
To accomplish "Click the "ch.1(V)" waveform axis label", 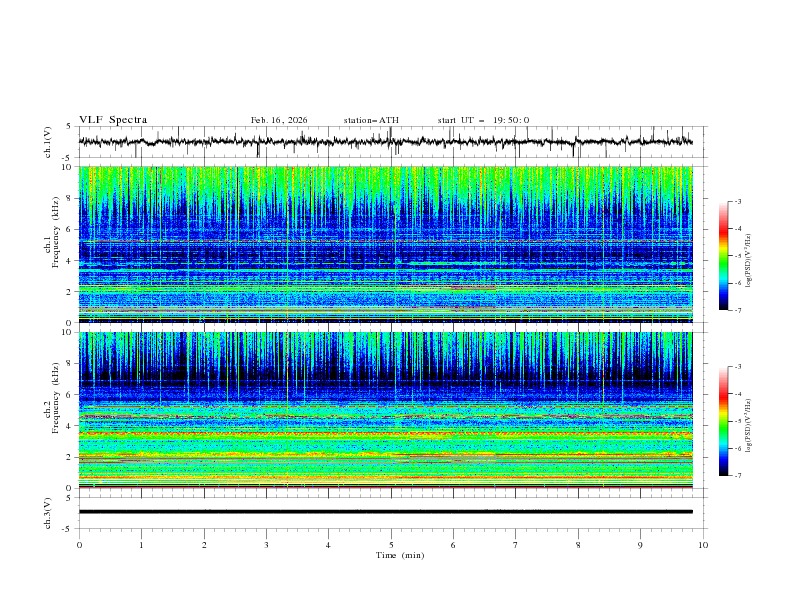I will point(48,142).
